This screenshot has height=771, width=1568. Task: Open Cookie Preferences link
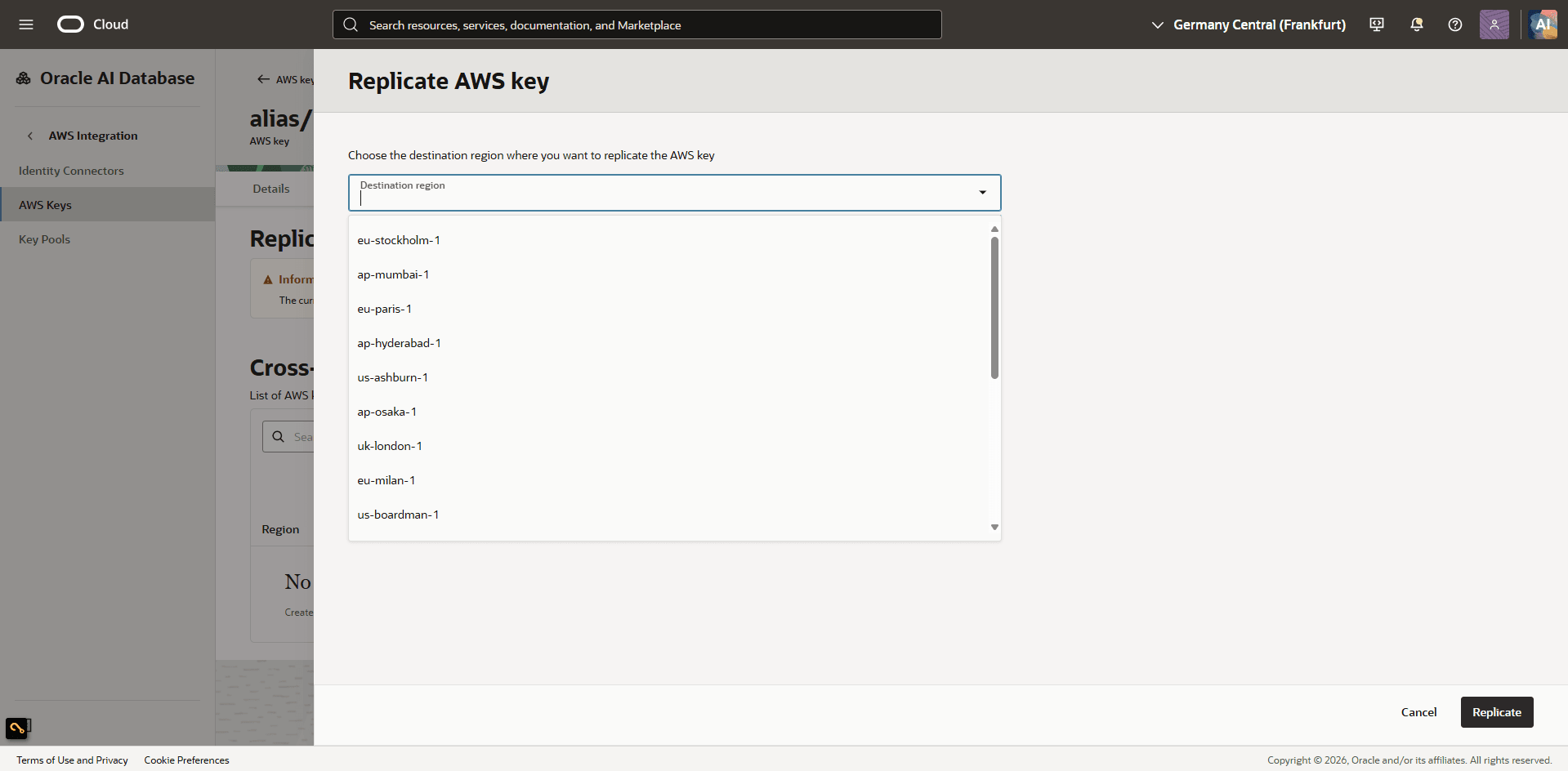click(x=186, y=760)
